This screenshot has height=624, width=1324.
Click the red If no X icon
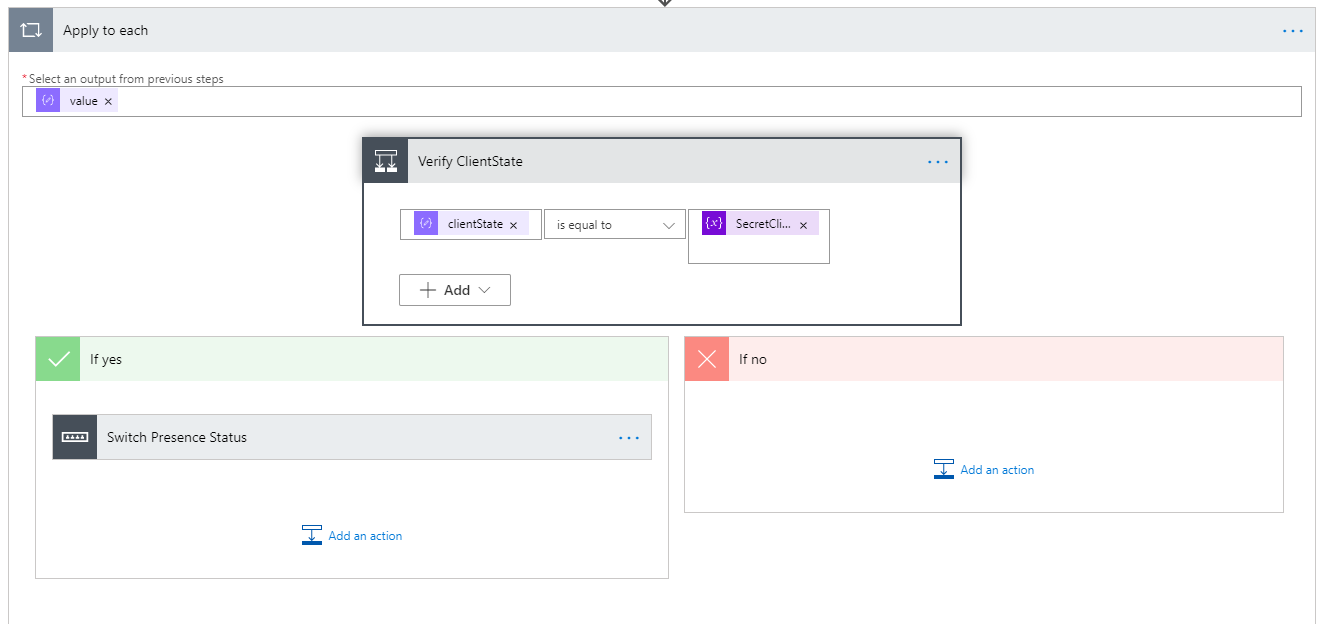tap(707, 359)
